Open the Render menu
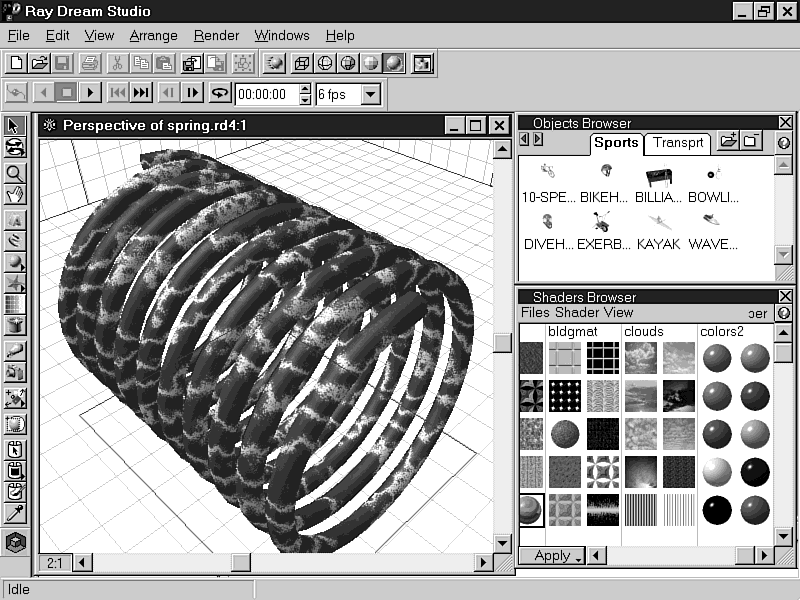 click(x=216, y=35)
